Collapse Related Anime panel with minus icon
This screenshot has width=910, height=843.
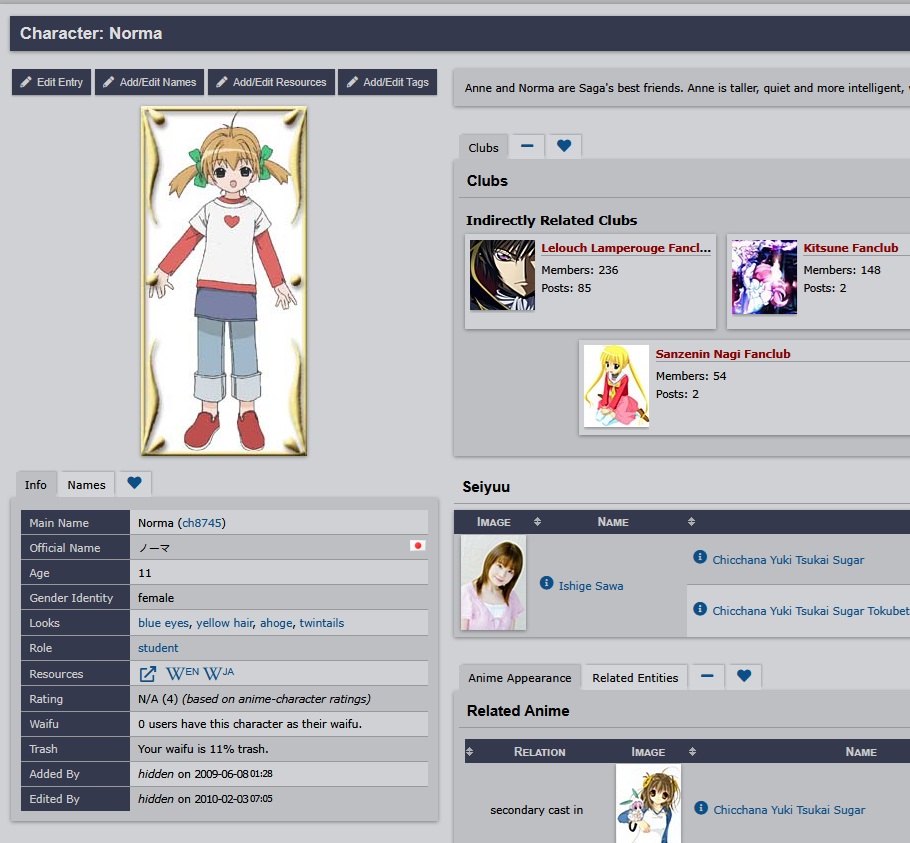pyautogui.click(x=707, y=676)
